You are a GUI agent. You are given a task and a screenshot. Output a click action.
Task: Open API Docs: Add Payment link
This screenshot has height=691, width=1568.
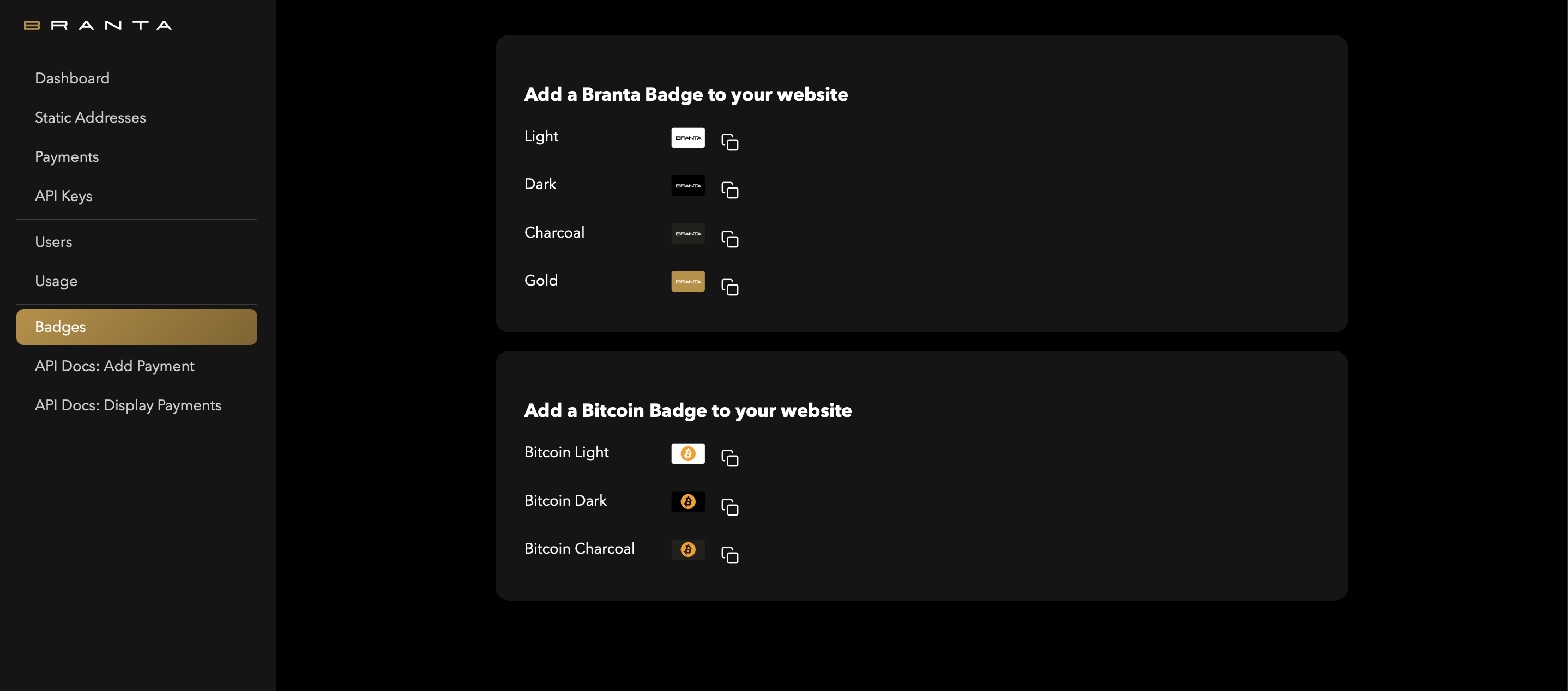[114, 366]
